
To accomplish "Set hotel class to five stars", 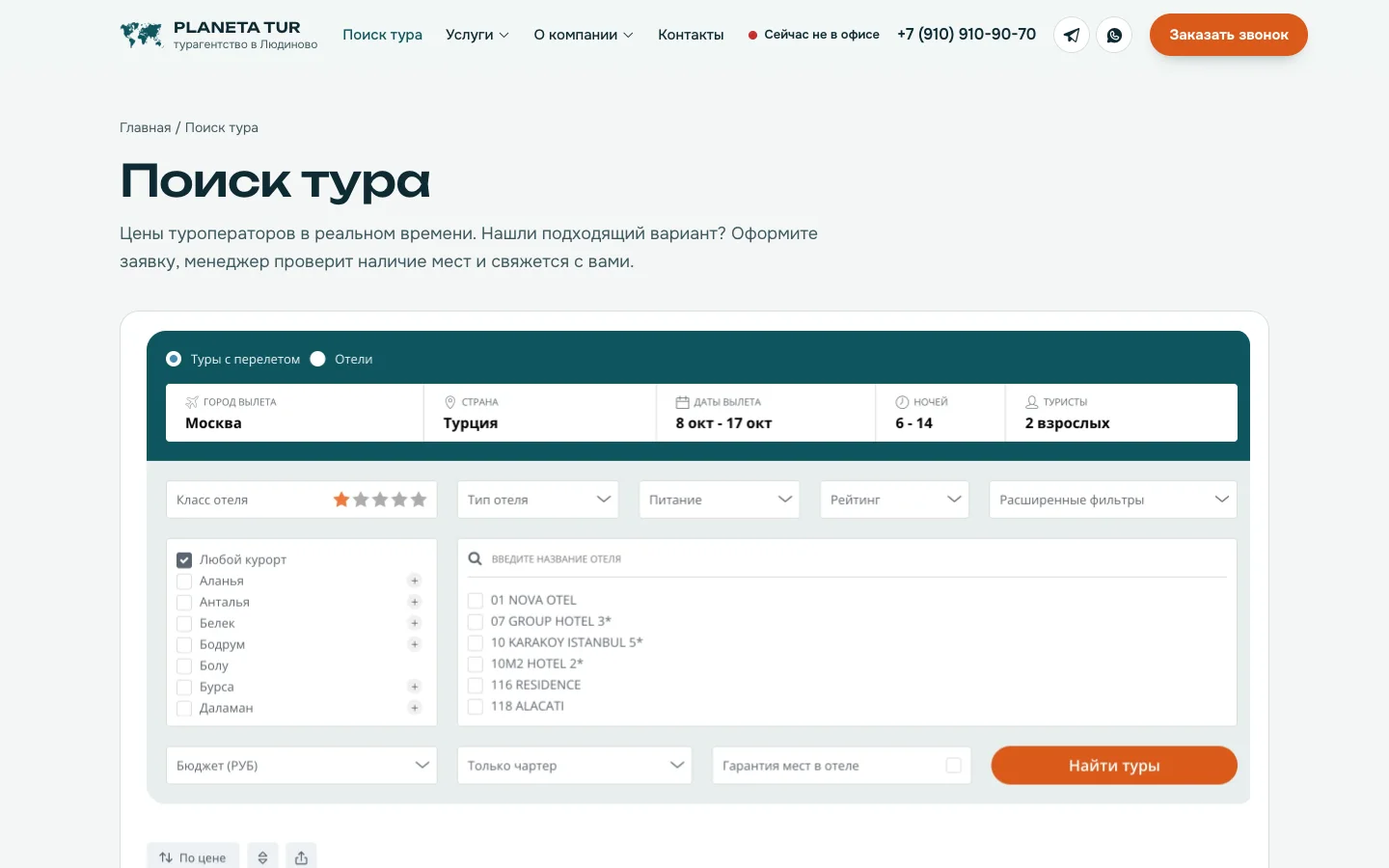I will pyautogui.click(x=419, y=500).
